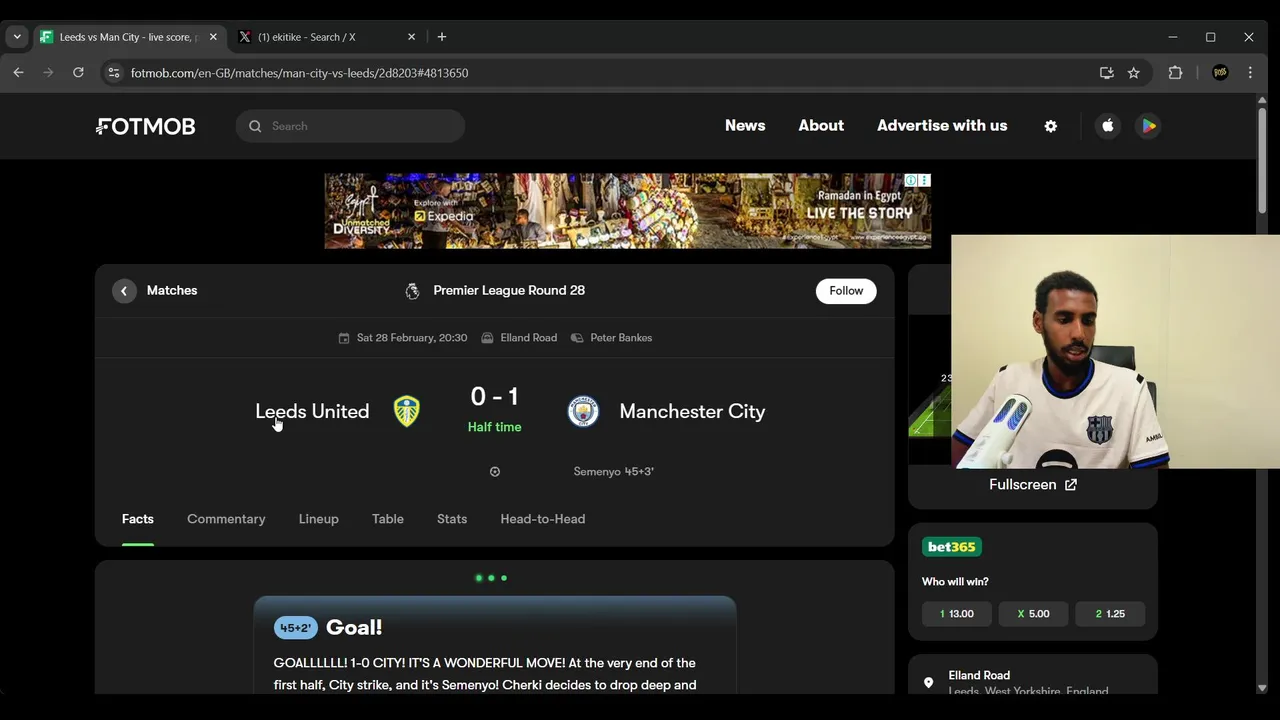Click the stadium icon beside Elland Road

[x=487, y=338]
